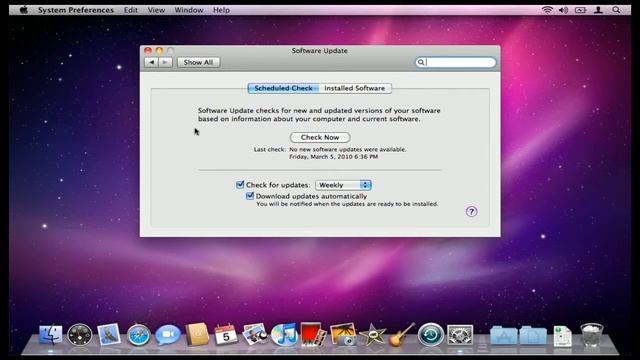
Task: Open GarageBand guitar icon in Dock
Action: 401,334
